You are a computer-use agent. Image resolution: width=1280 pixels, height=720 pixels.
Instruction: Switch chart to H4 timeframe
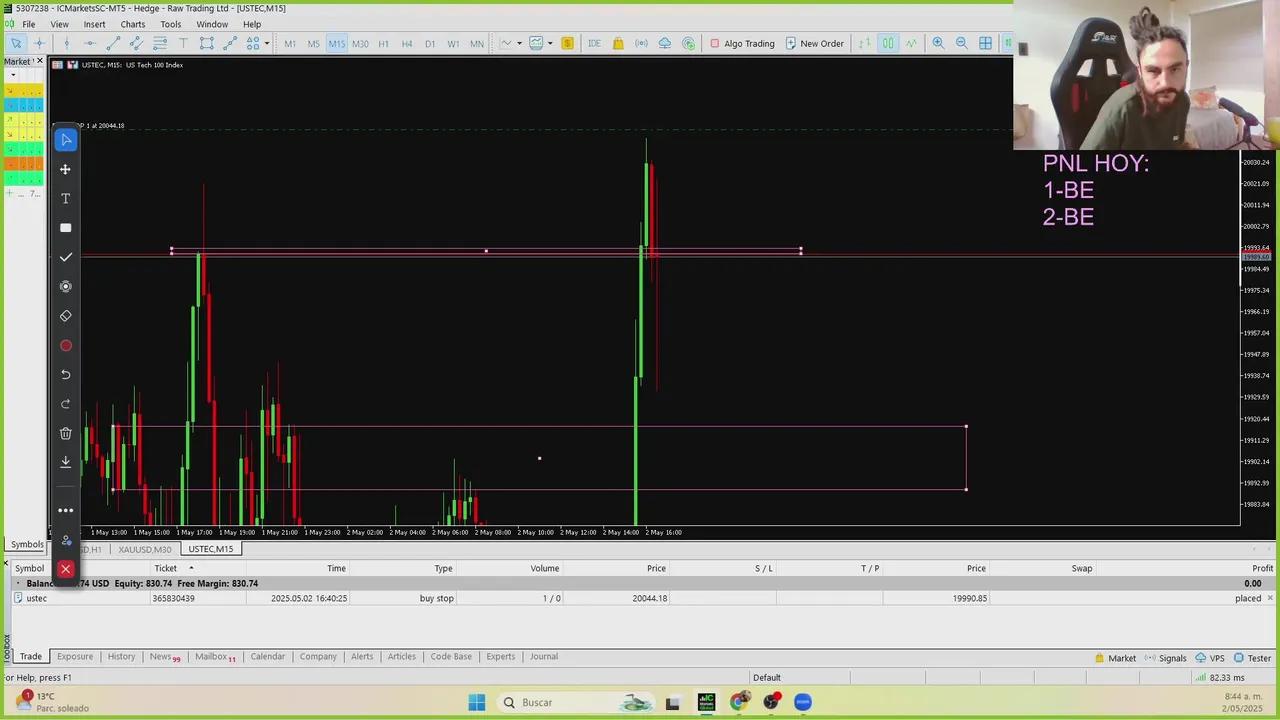[407, 43]
